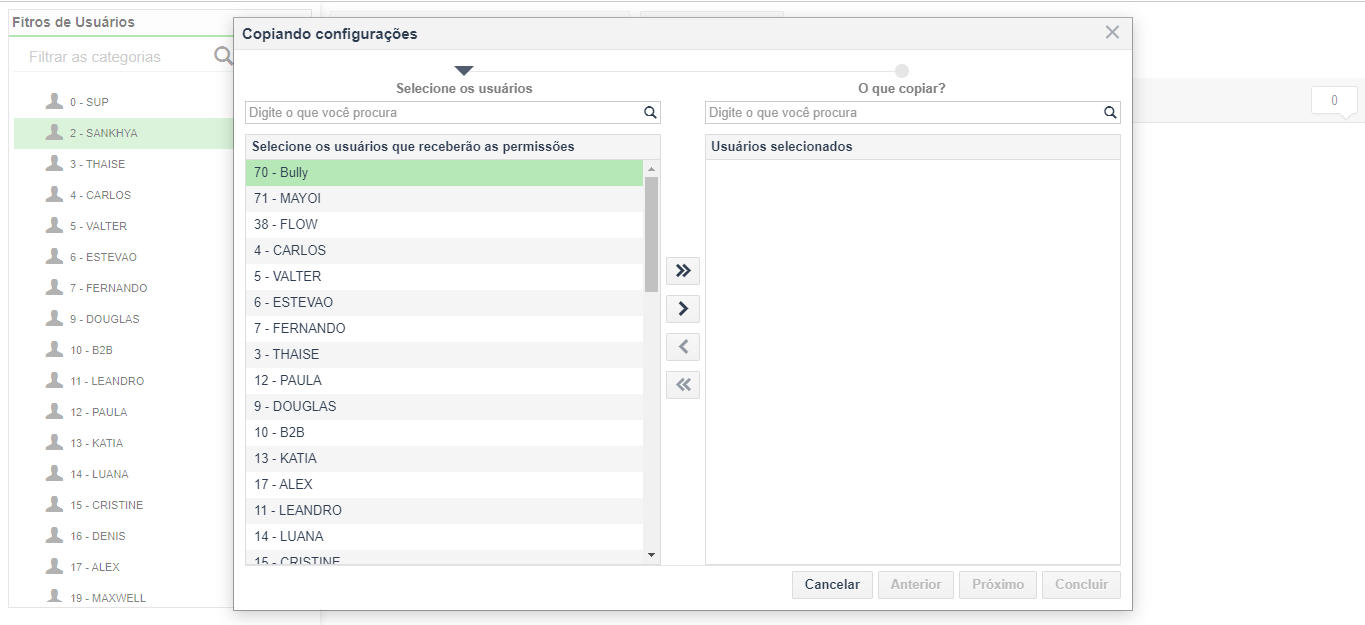Click user icon next to 6 - ESTEVAO in sidebar
The image size is (1365, 625).
pyautogui.click(x=55, y=256)
